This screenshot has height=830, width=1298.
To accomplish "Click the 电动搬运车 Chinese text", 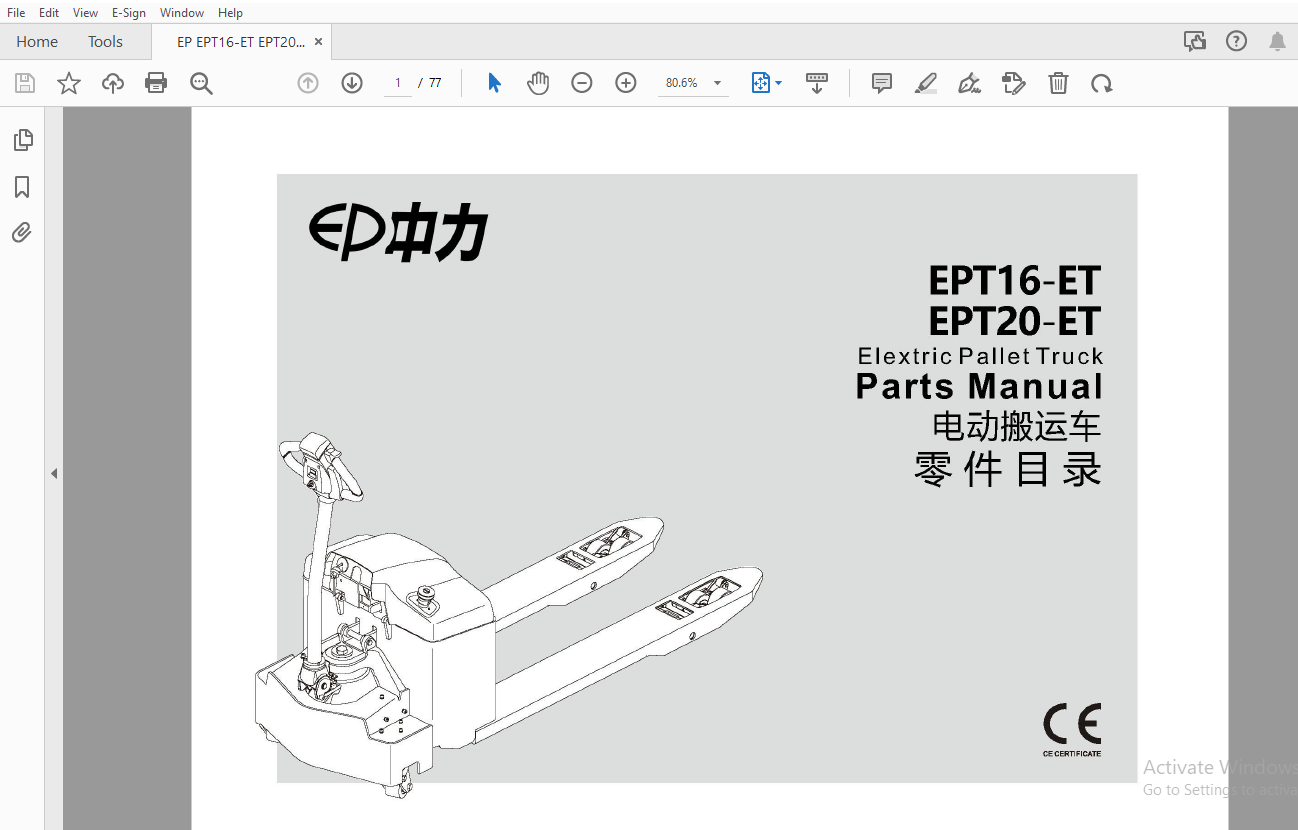I will coord(1017,427).
